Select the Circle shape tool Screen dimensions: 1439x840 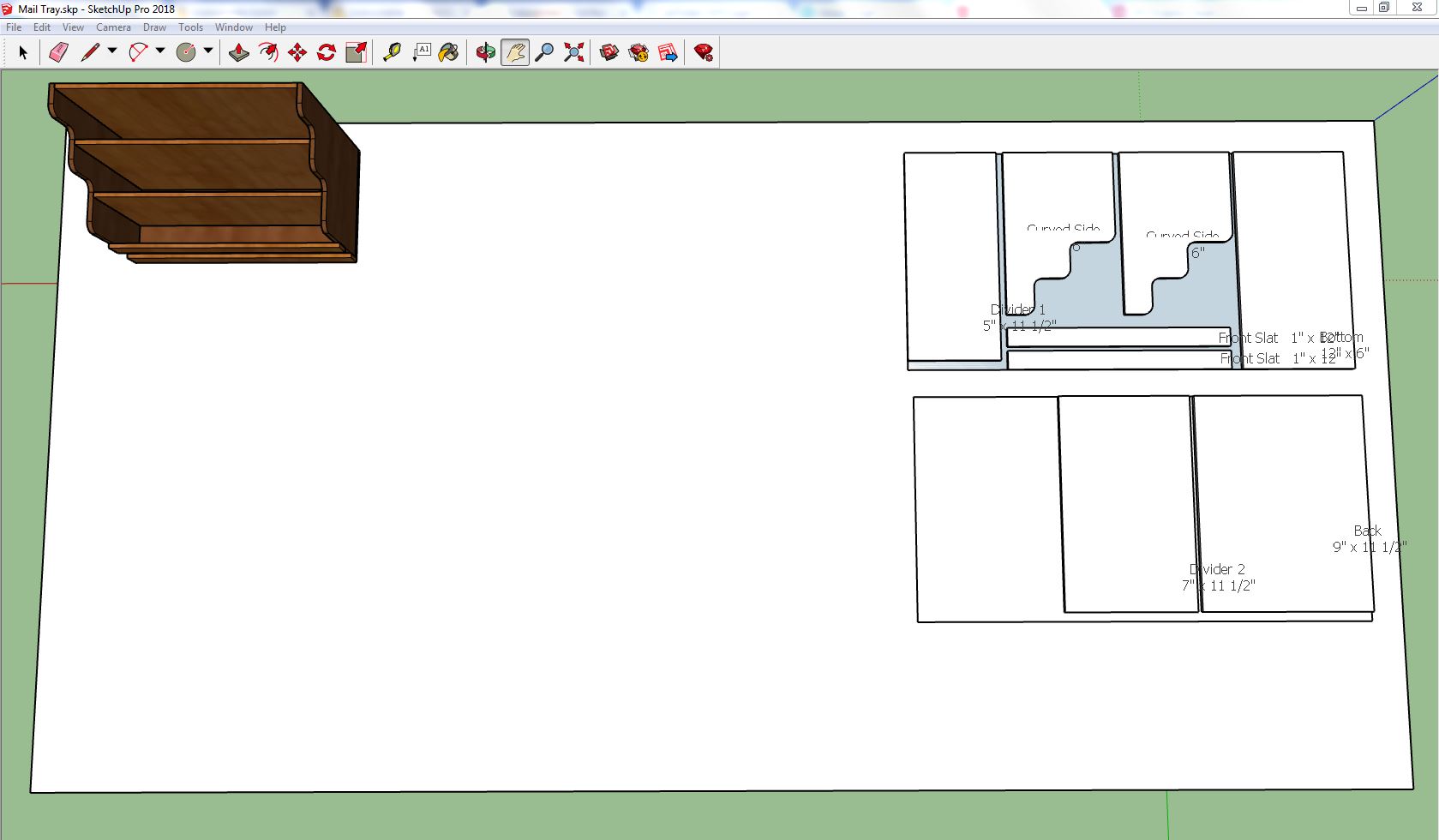[186, 52]
